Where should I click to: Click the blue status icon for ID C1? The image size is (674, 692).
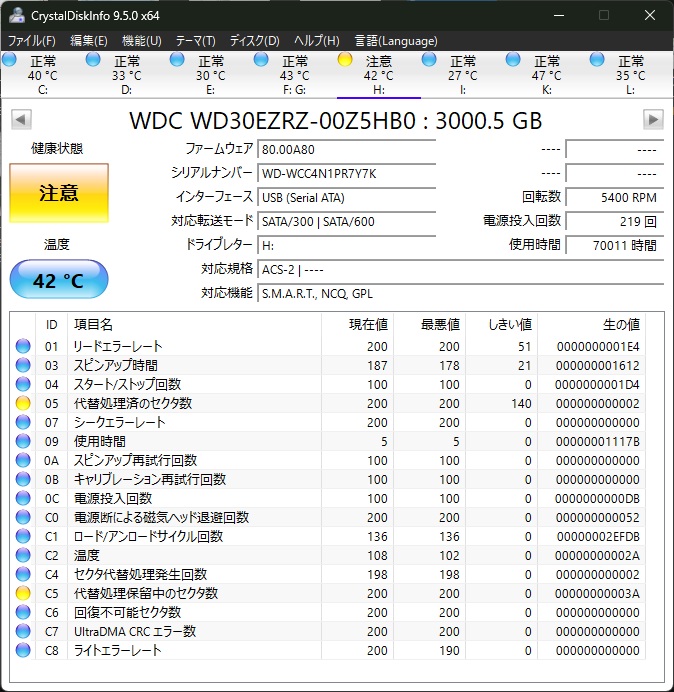(x=23, y=536)
